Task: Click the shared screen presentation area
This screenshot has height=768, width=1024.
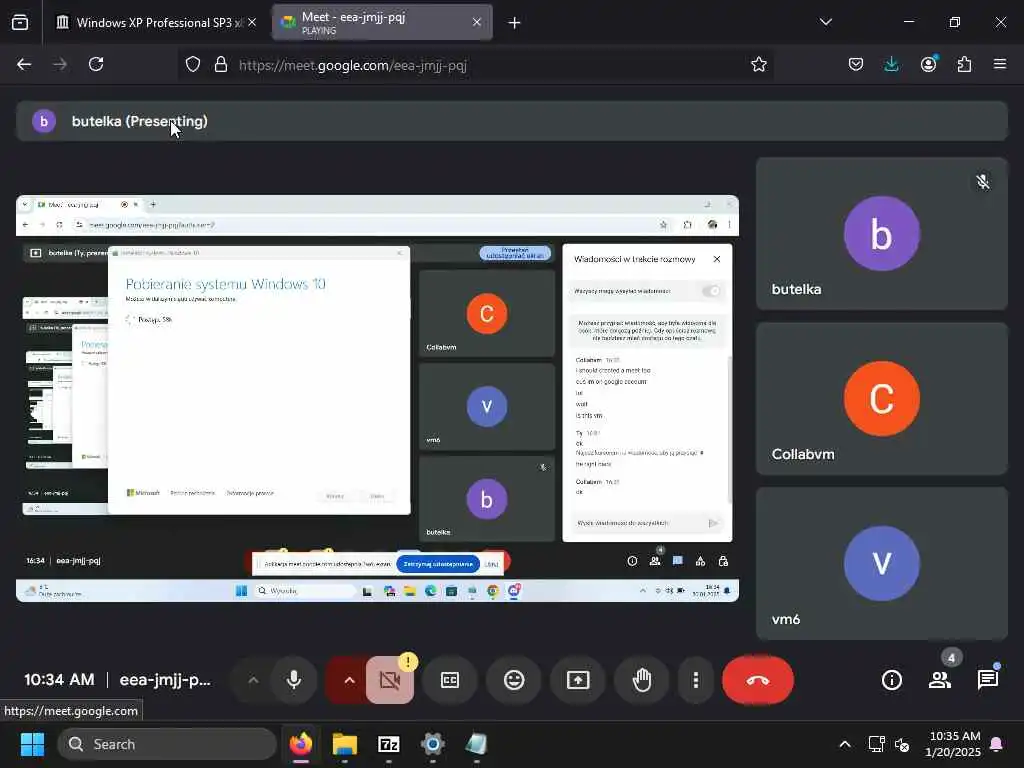Action: pyautogui.click(x=377, y=398)
